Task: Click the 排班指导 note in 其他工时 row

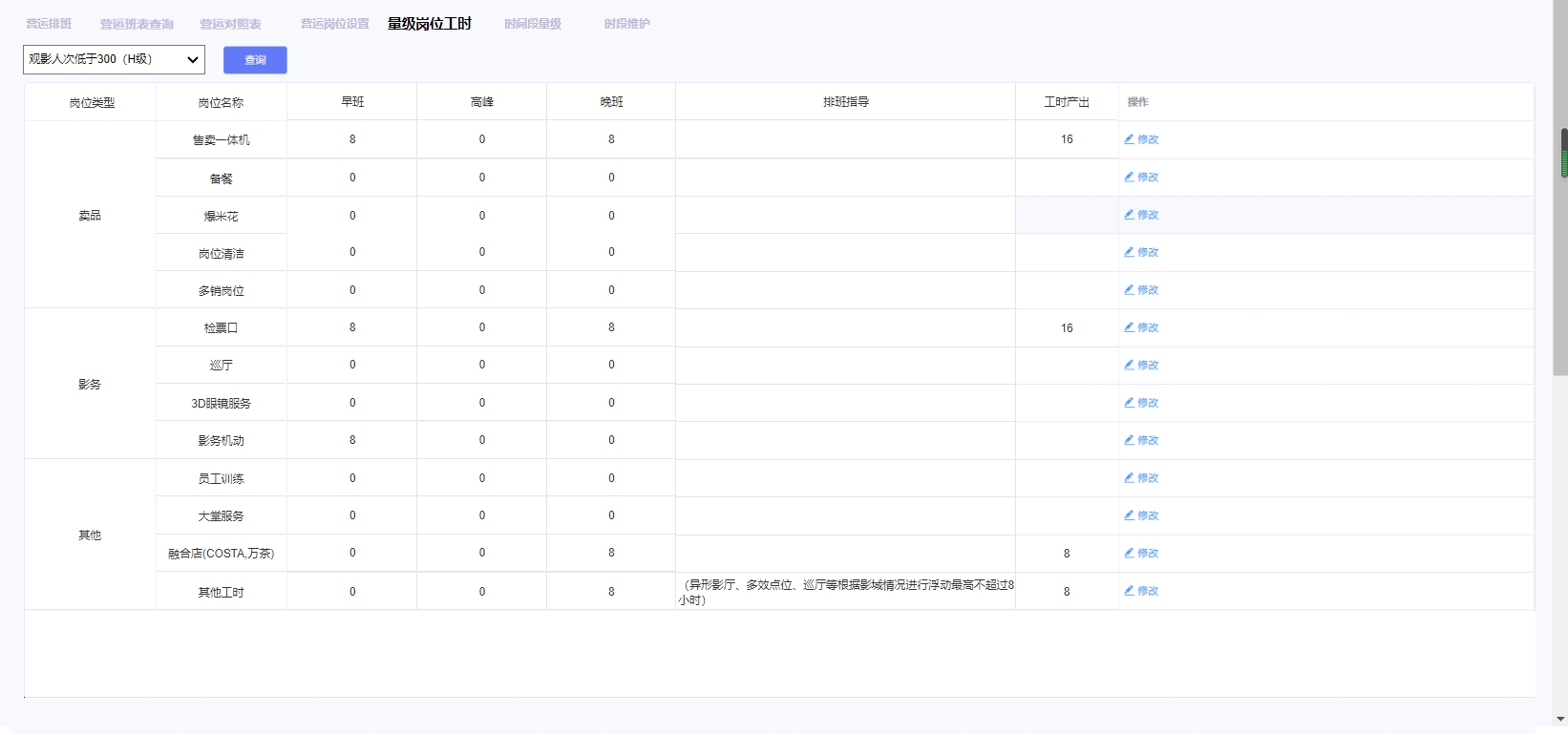Action: (846, 592)
